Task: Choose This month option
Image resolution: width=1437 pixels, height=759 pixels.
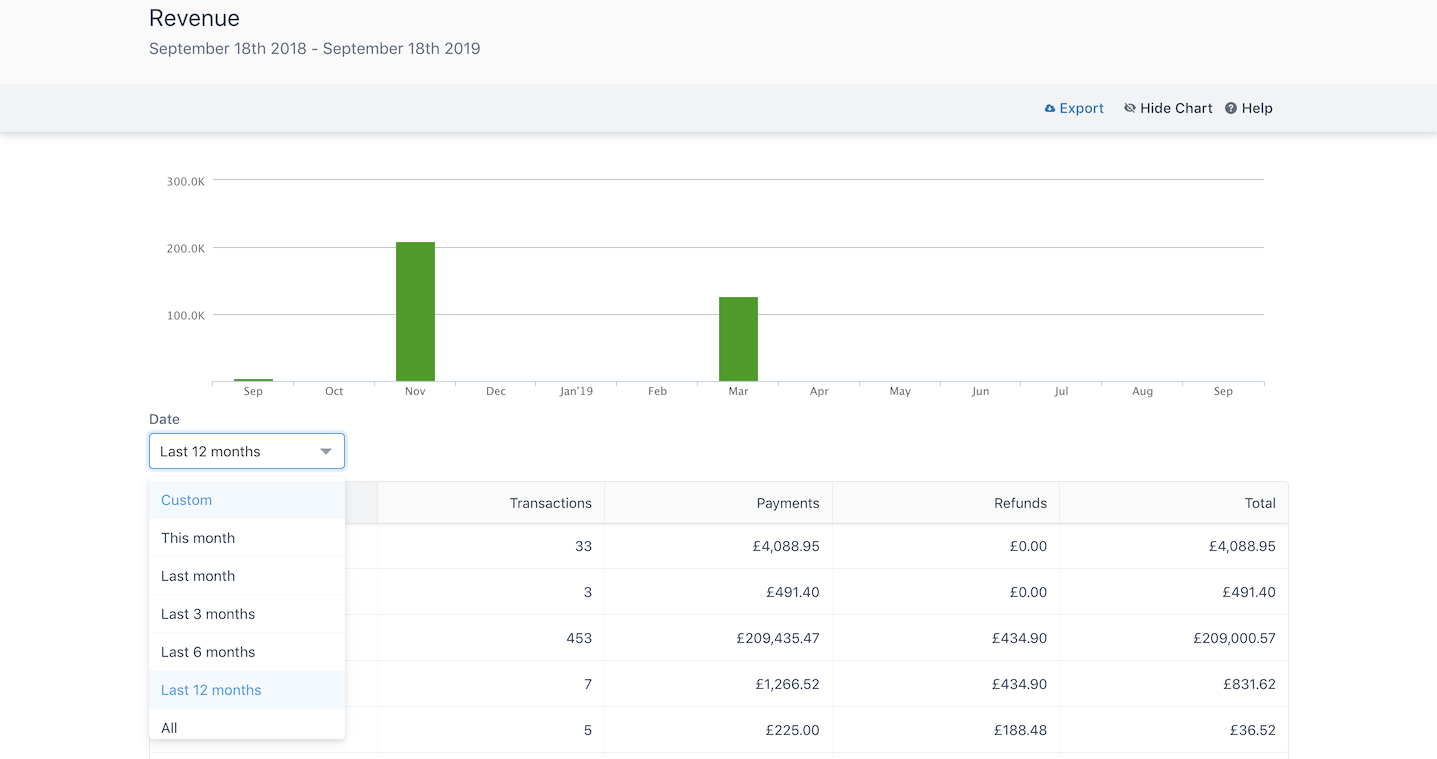Action: pyautogui.click(x=247, y=538)
